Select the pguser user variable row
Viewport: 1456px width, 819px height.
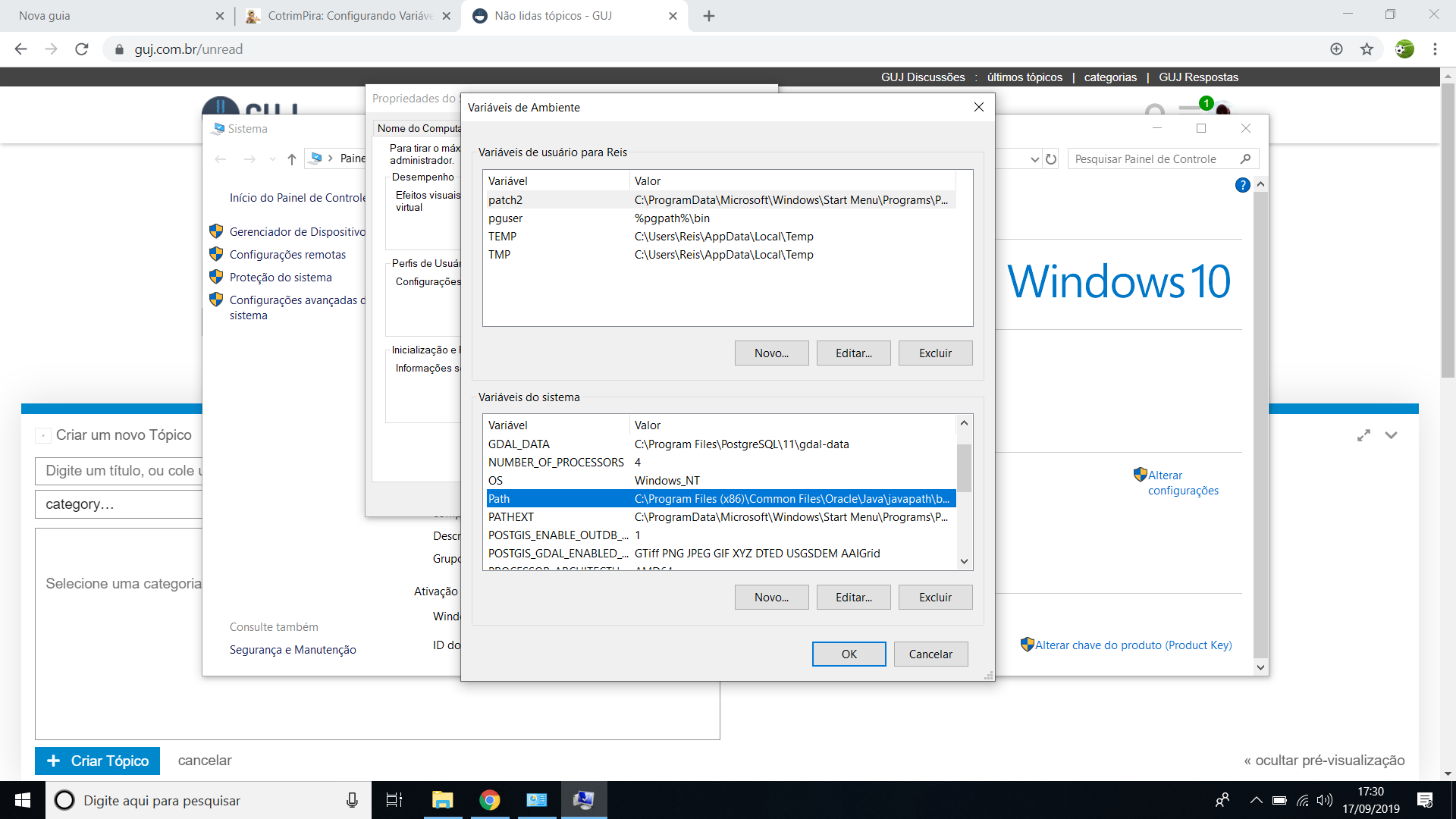point(720,218)
